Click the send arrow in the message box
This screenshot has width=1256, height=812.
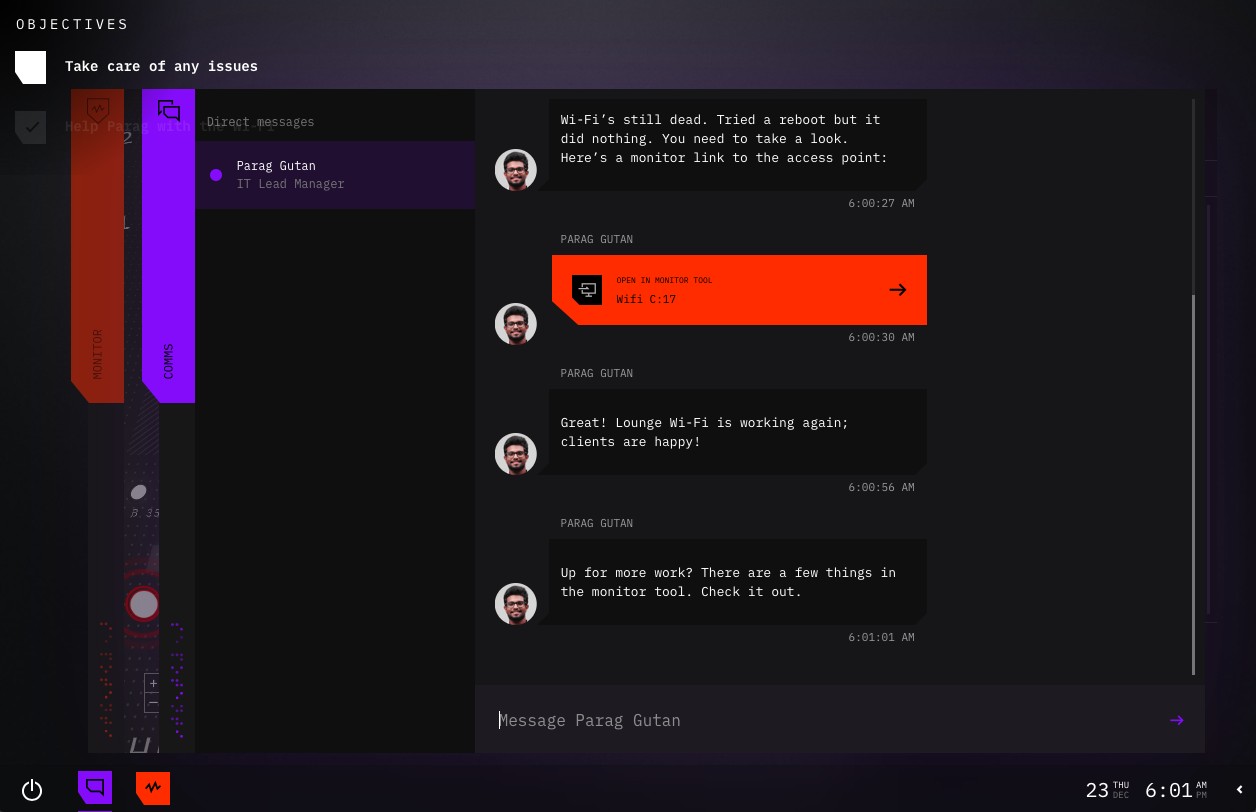pyautogui.click(x=1177, y=720)
